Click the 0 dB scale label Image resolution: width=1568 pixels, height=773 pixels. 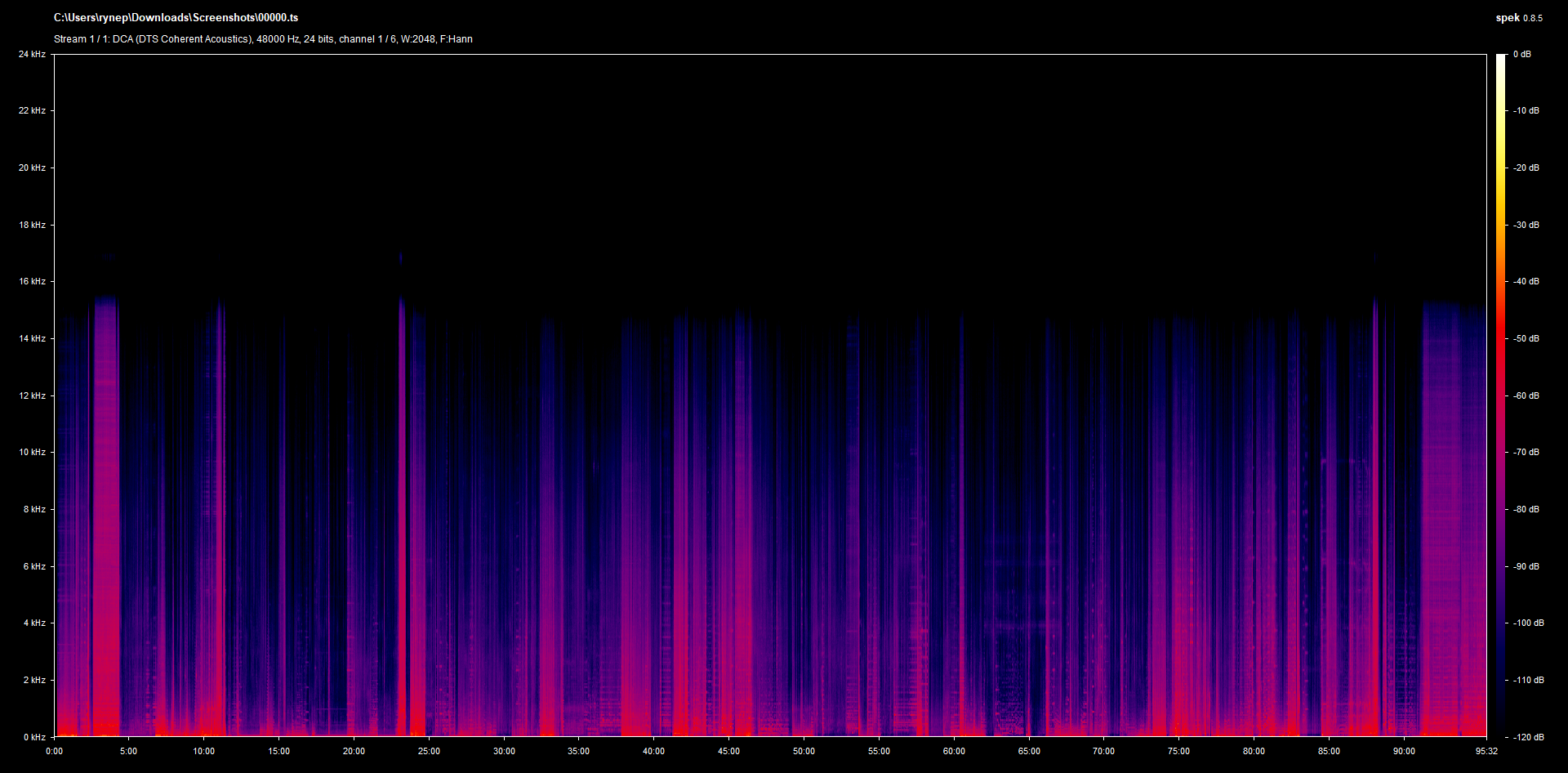(x=1521, y=55)
